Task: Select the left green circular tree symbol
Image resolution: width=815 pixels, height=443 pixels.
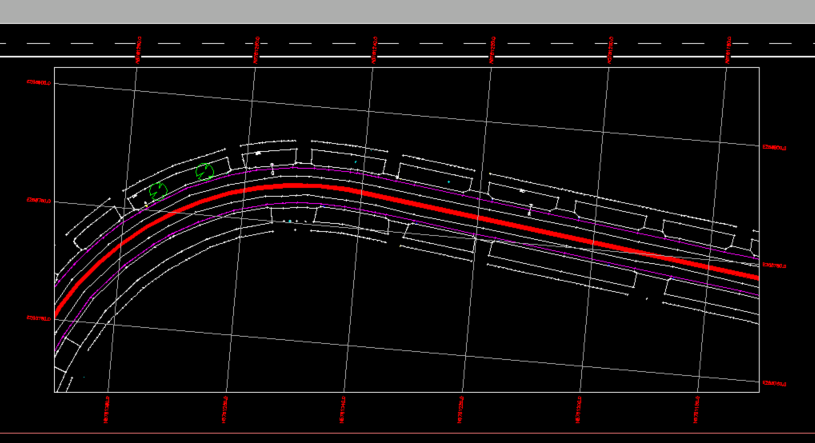Action: pos(158,190)
